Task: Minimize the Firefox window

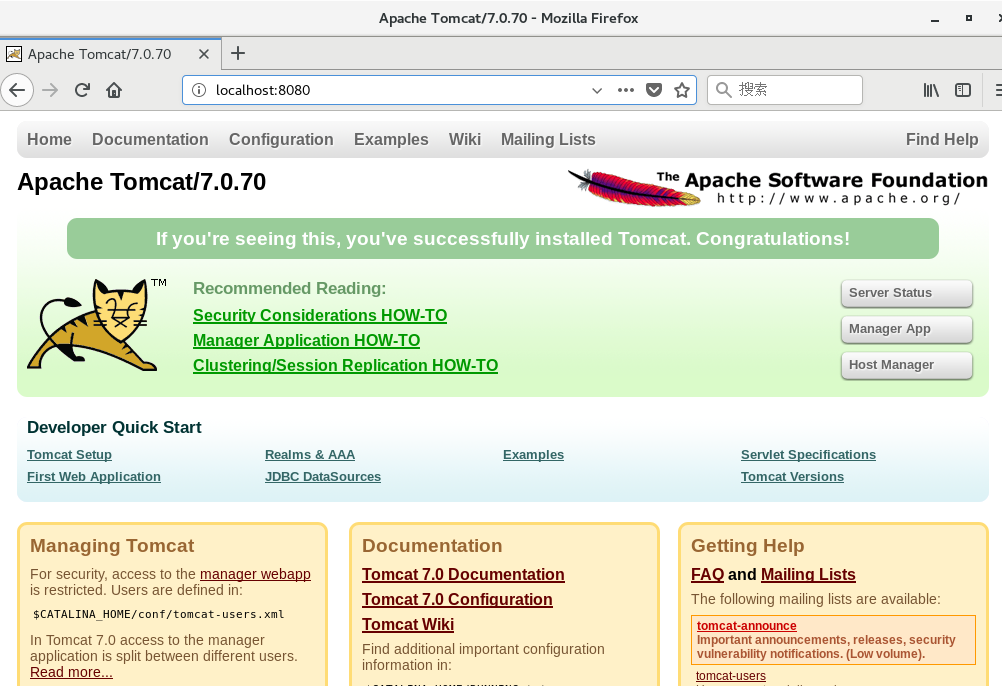Action: [x=935, y=19]
